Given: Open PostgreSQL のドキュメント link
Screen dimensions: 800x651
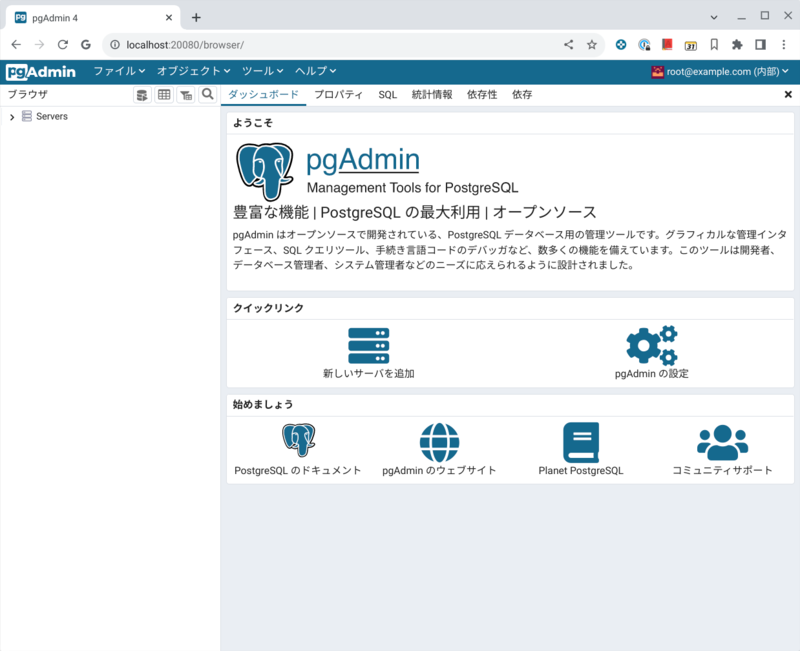Looking at the screenshot, I should click(298, 442).
